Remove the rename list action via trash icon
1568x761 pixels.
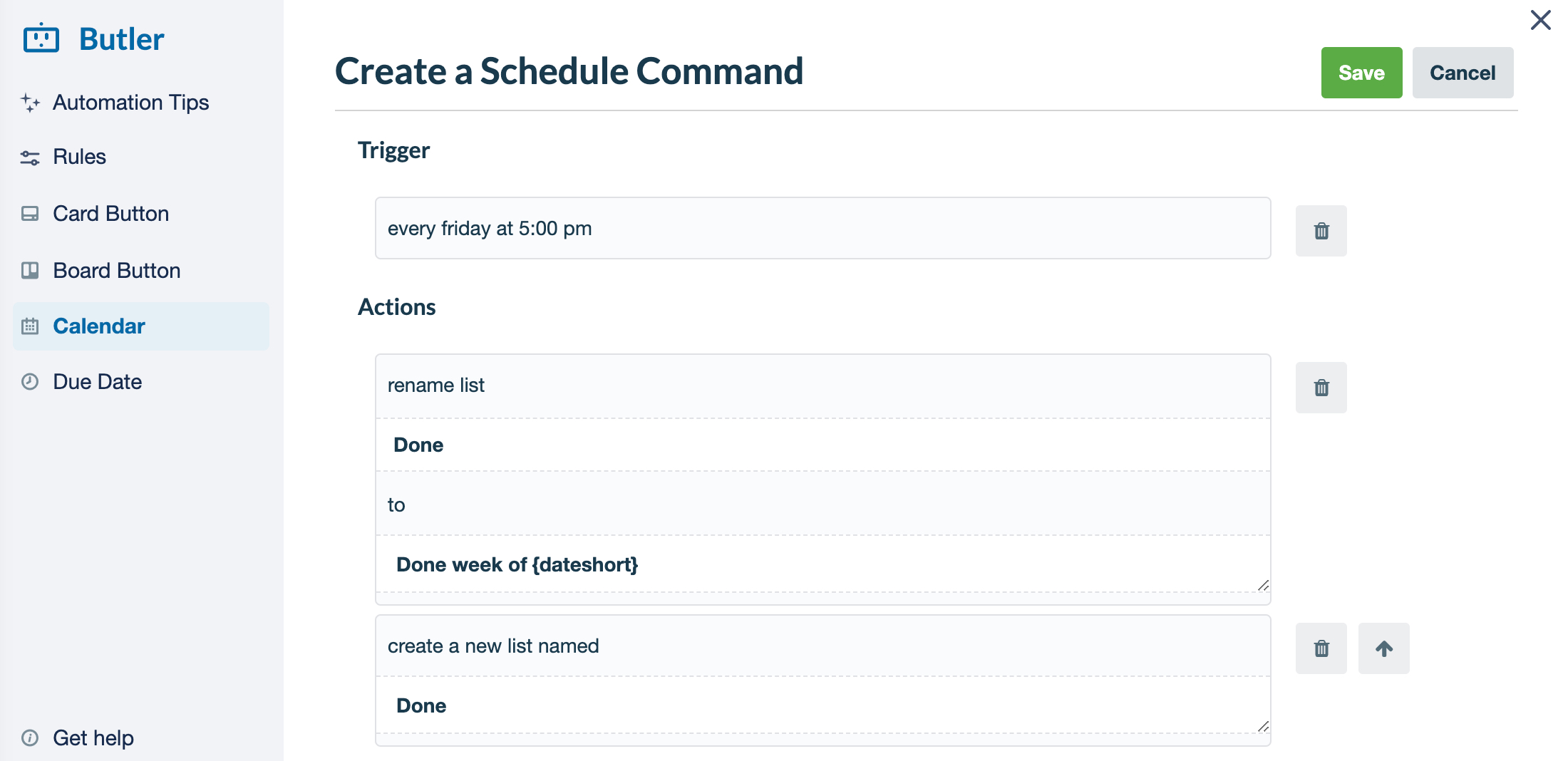1321,387
